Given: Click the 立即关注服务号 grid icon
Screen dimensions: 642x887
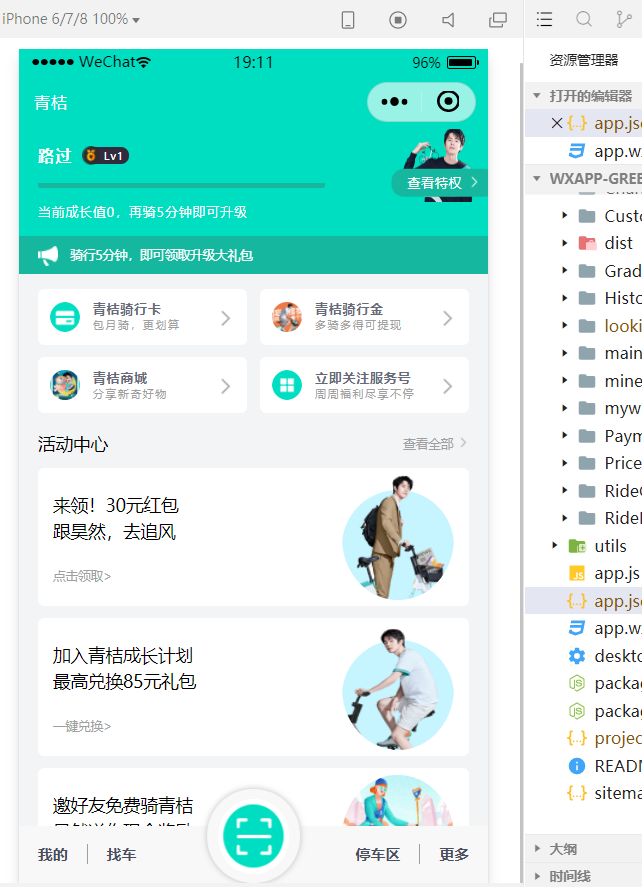Looking at the screenshot, I should pos(287,385).
